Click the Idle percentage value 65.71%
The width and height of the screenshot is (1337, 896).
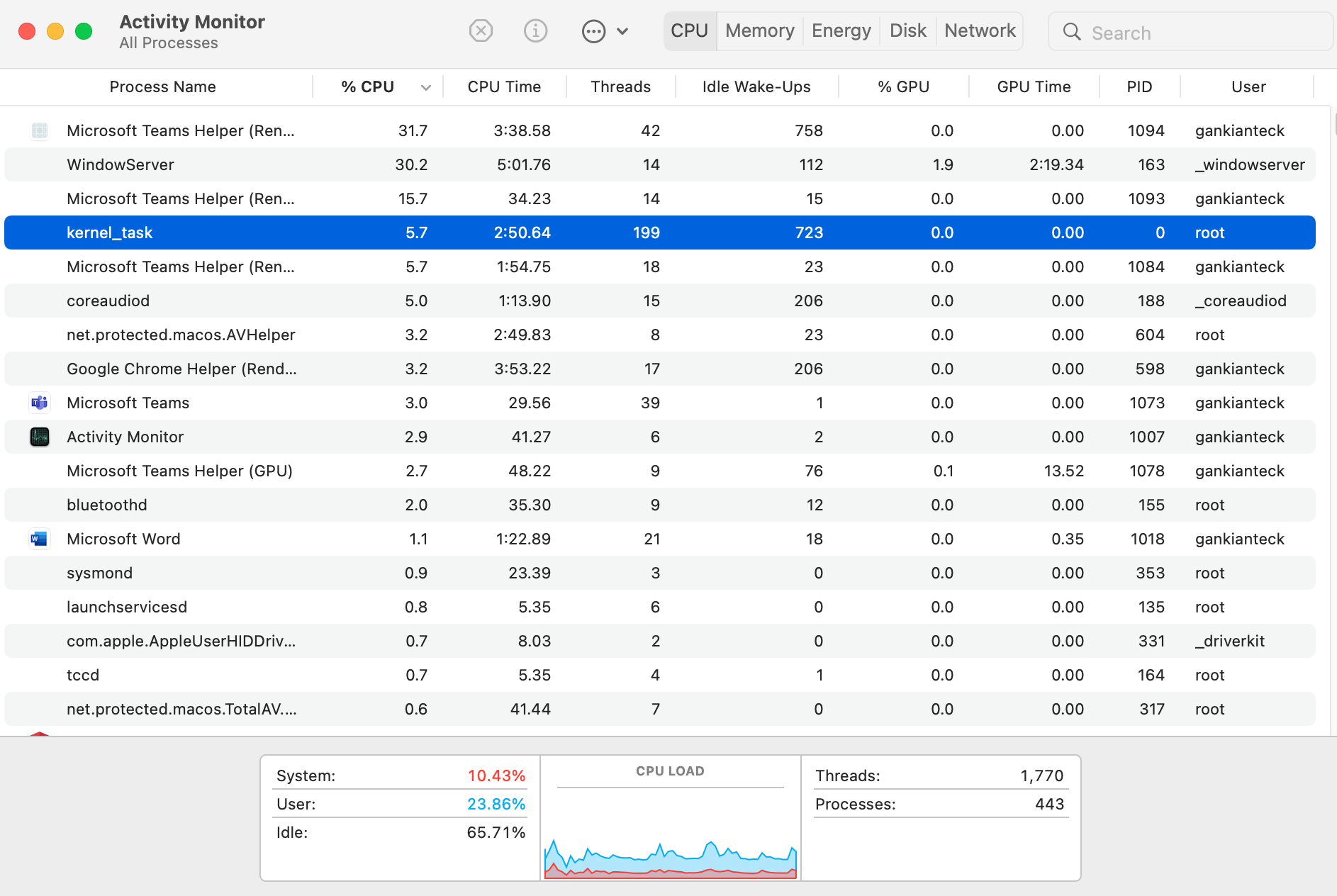click(496, 832)
